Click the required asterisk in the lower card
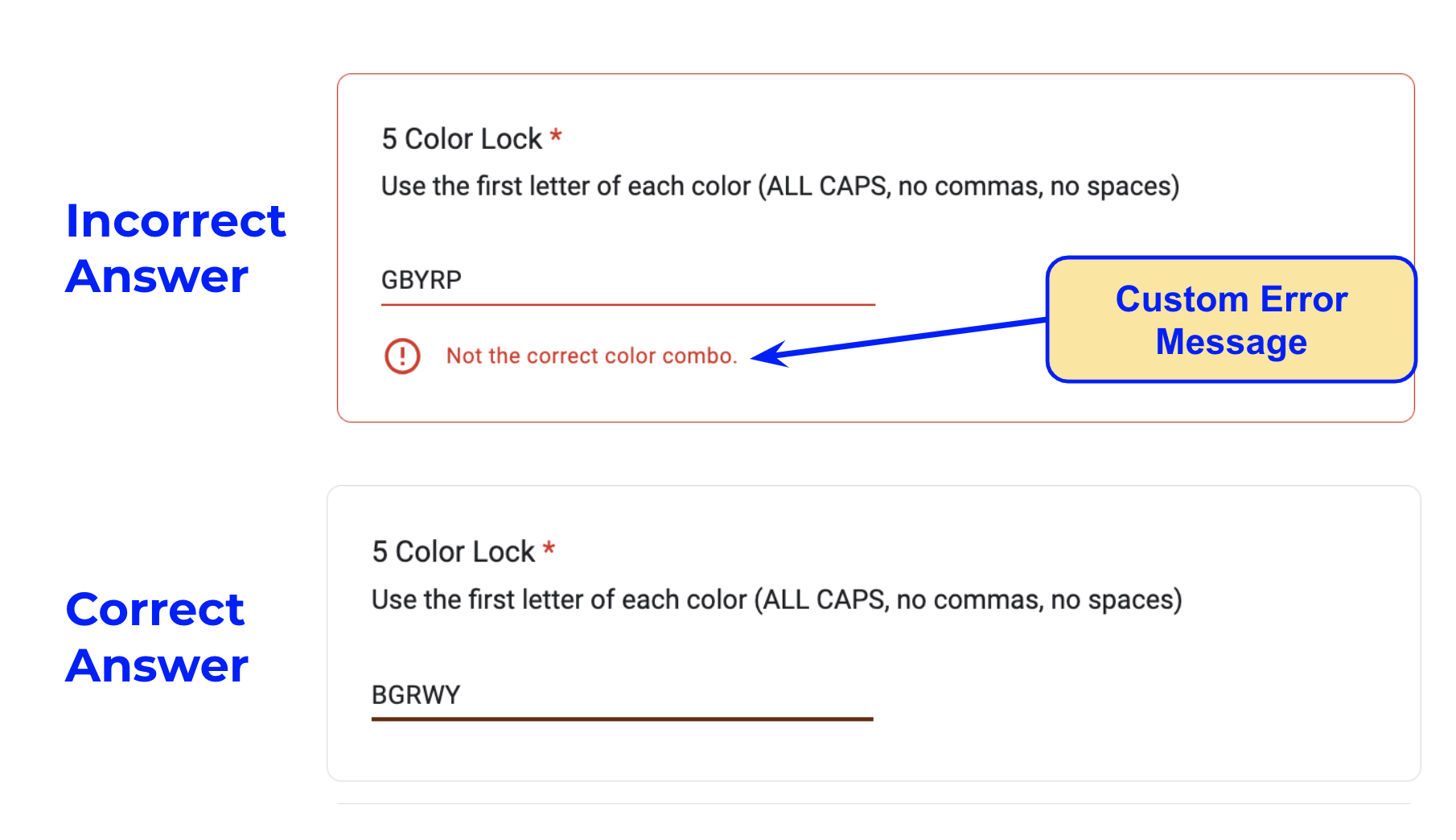The image size is (1456, 840). (549, 550)
